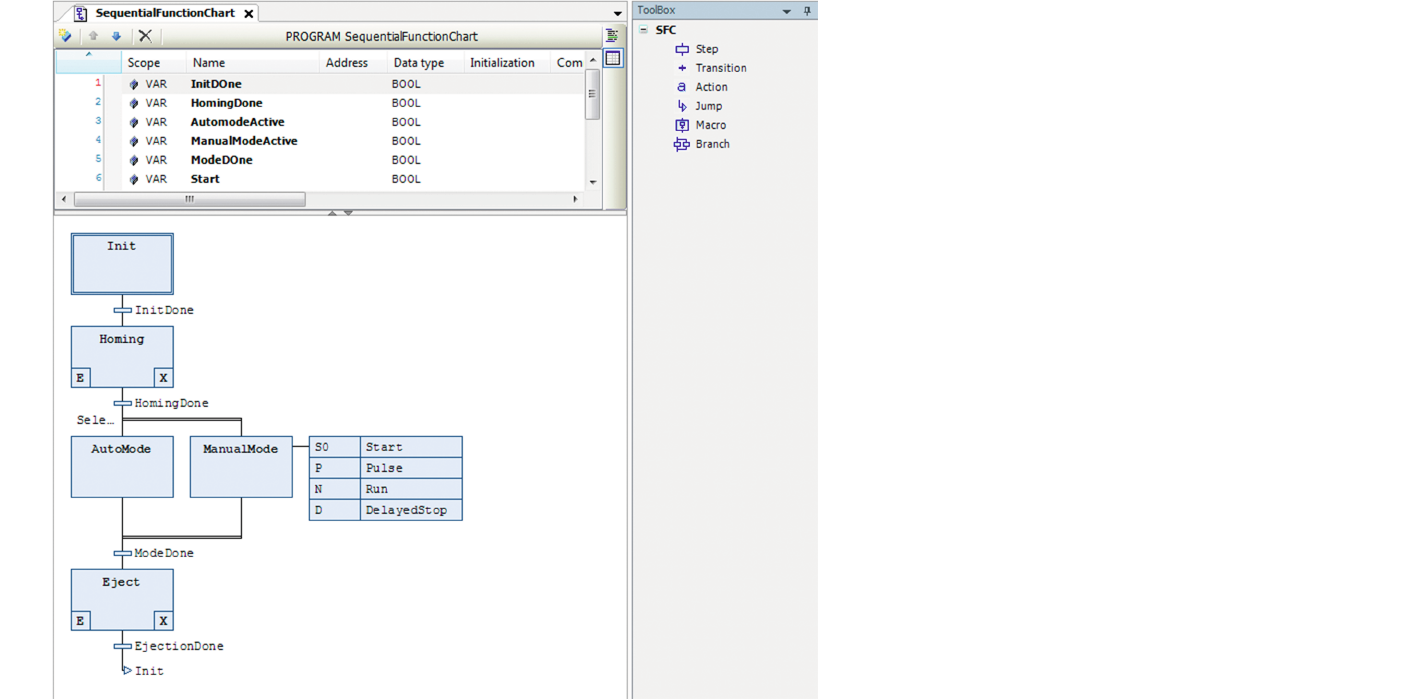Open the ToolBox panel dropdown arrow

coord(786,11)
